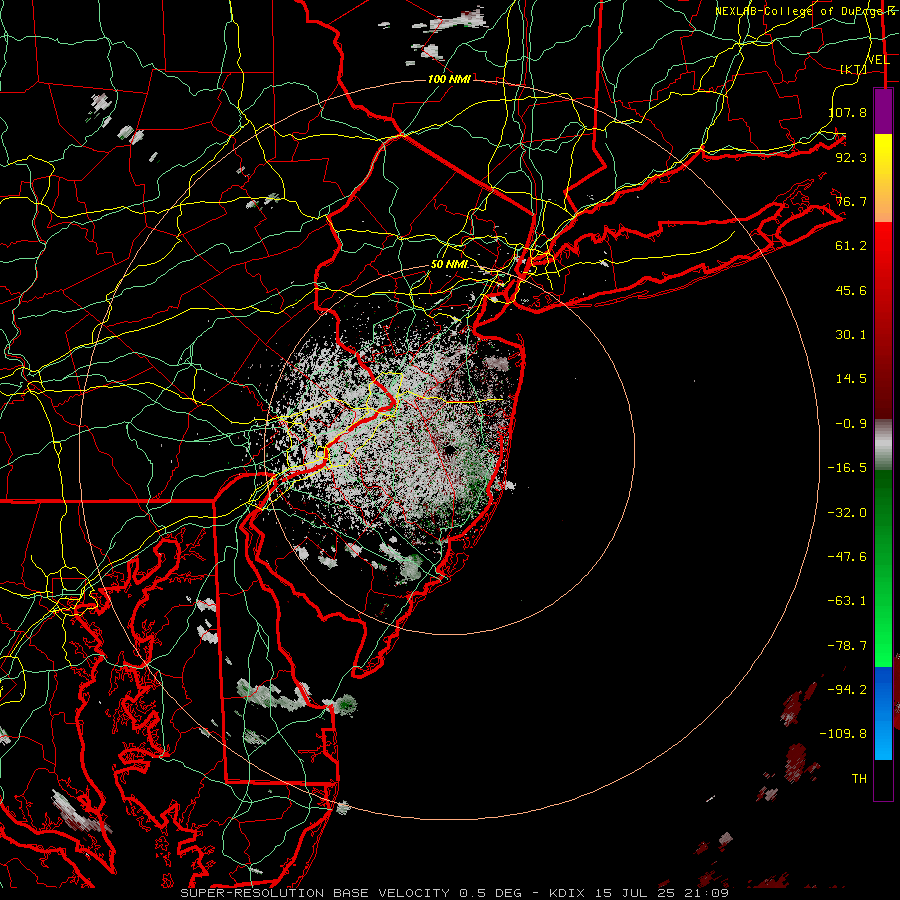Select the -109.8 legend value
The height and width of the screenshot is (900, 900).
843,734
